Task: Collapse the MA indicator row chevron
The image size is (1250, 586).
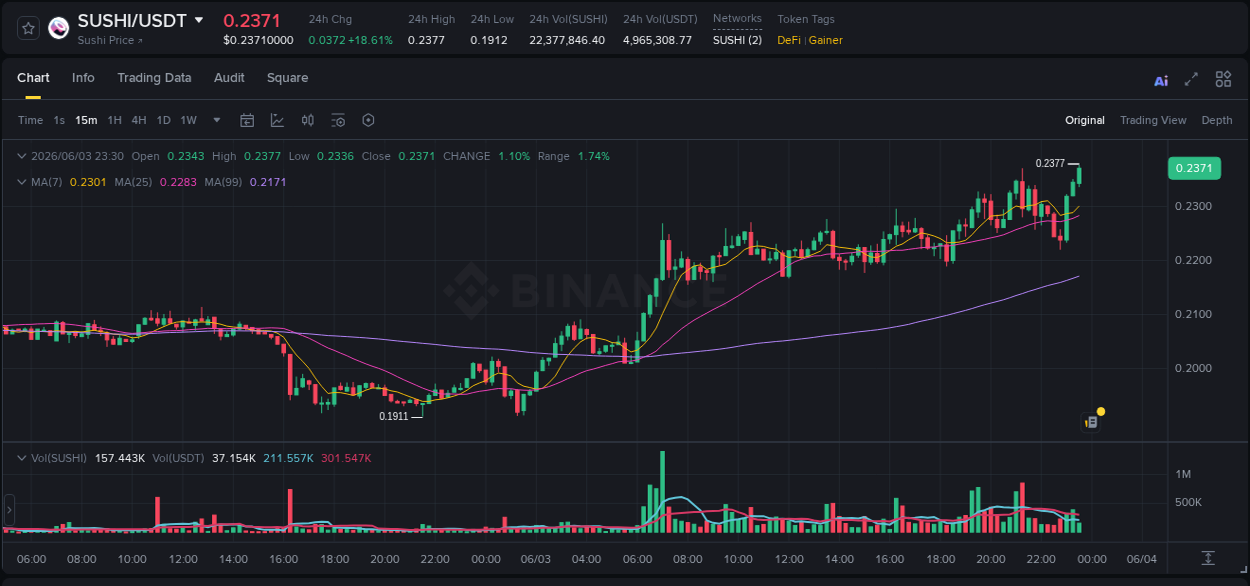Action: tap(22, 182)
